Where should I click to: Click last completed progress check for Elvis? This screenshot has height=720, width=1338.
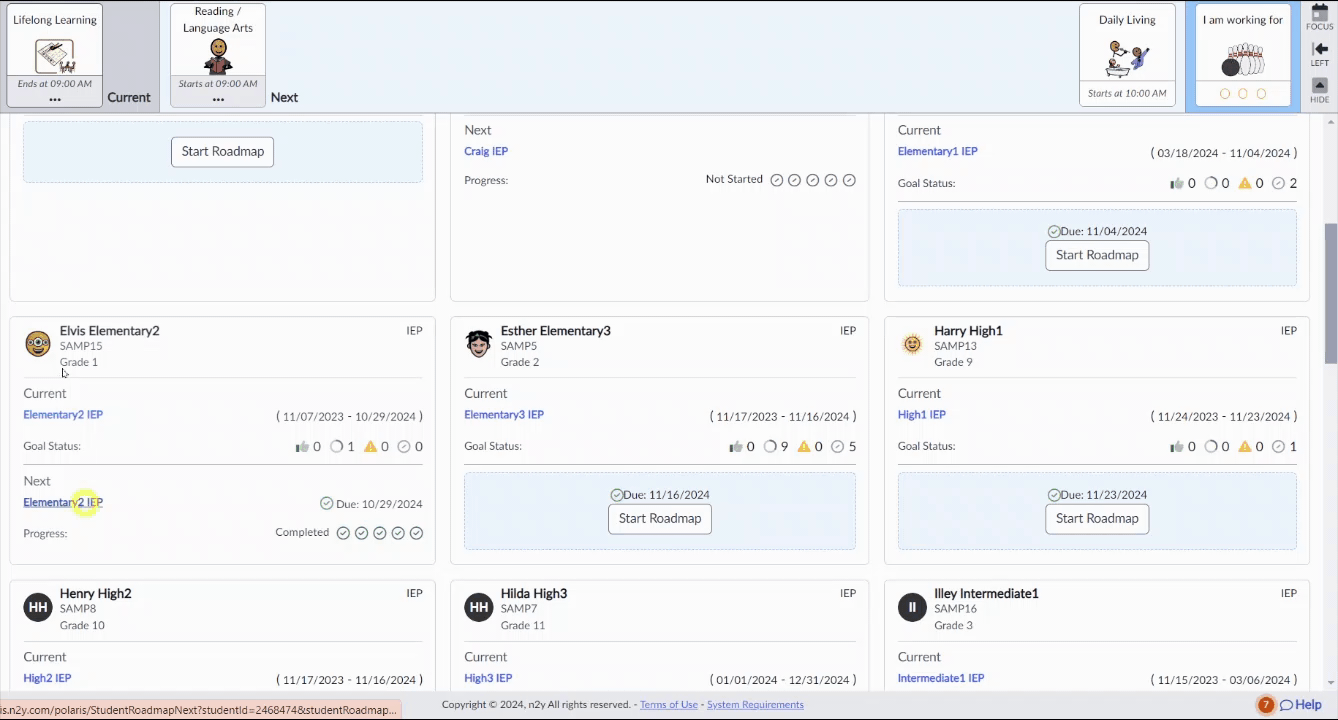click(417, 533)
